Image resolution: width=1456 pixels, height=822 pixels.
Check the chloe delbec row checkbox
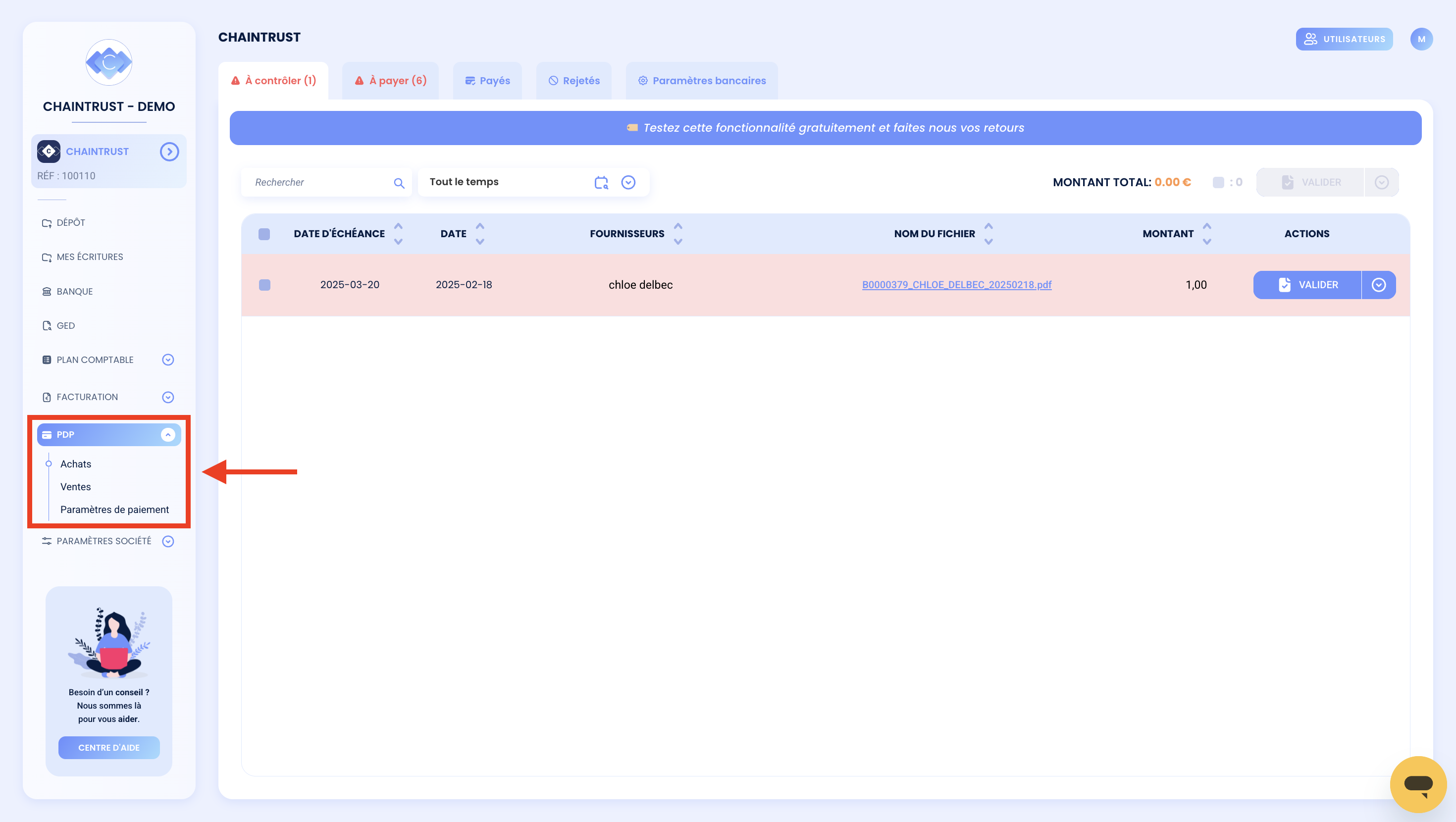264,285
